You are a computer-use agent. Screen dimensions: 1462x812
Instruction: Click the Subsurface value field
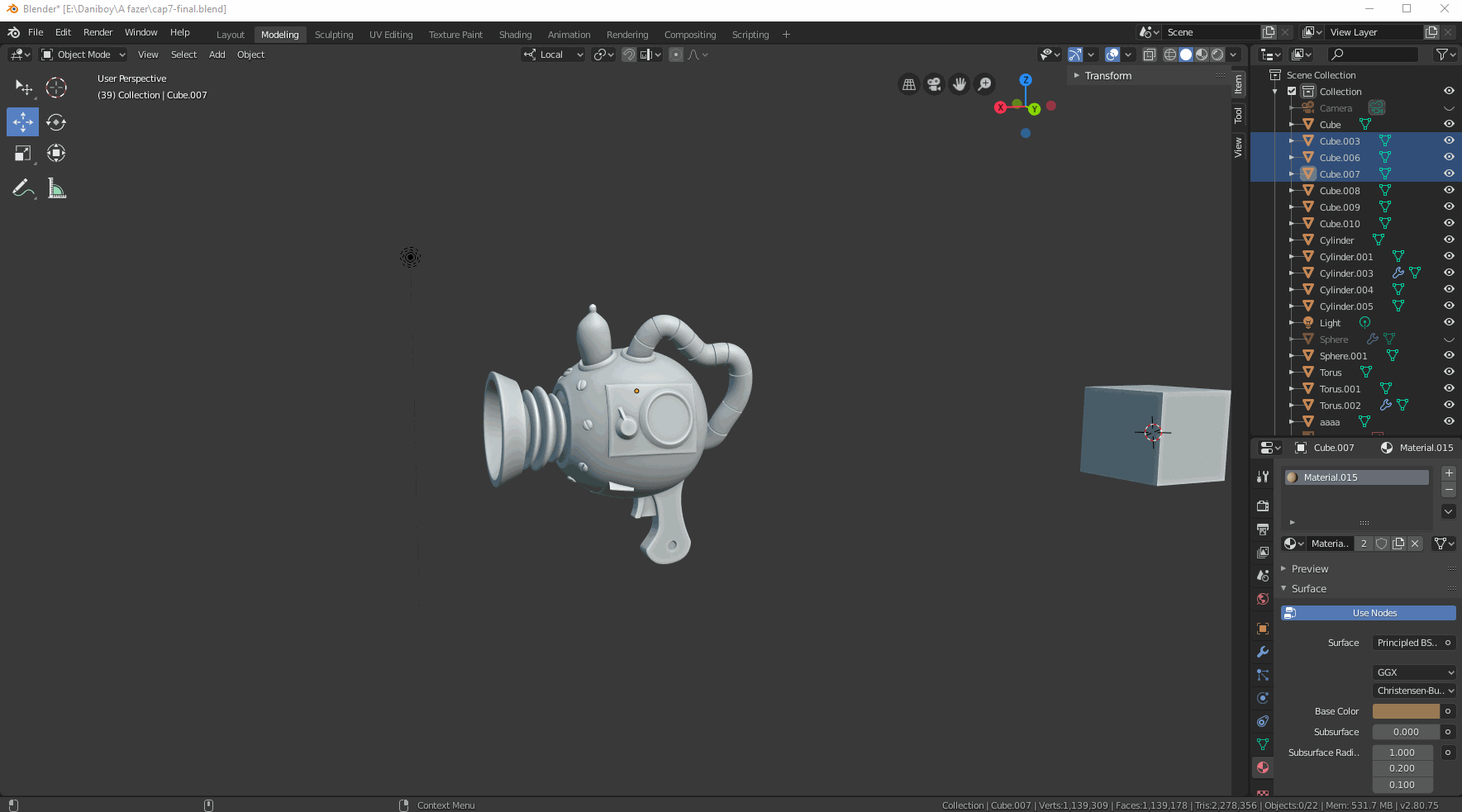[1405, 732]
